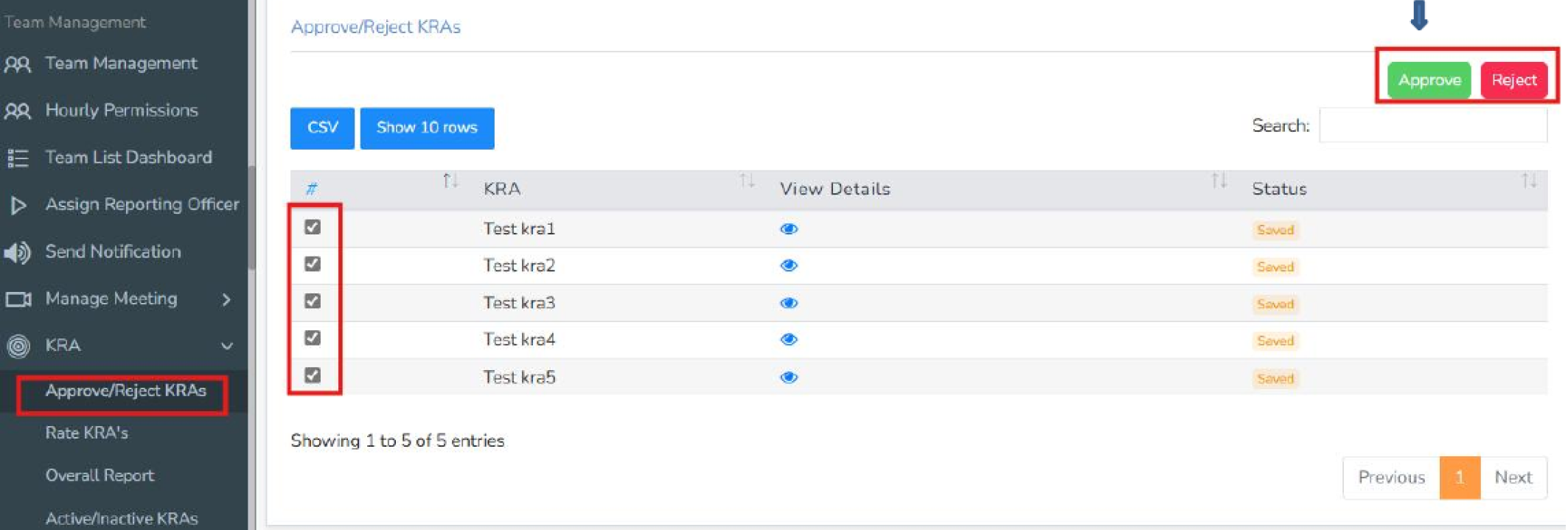Export table with CSV button
This screenshot has width=1568, height=530.
tap(322, 128)
